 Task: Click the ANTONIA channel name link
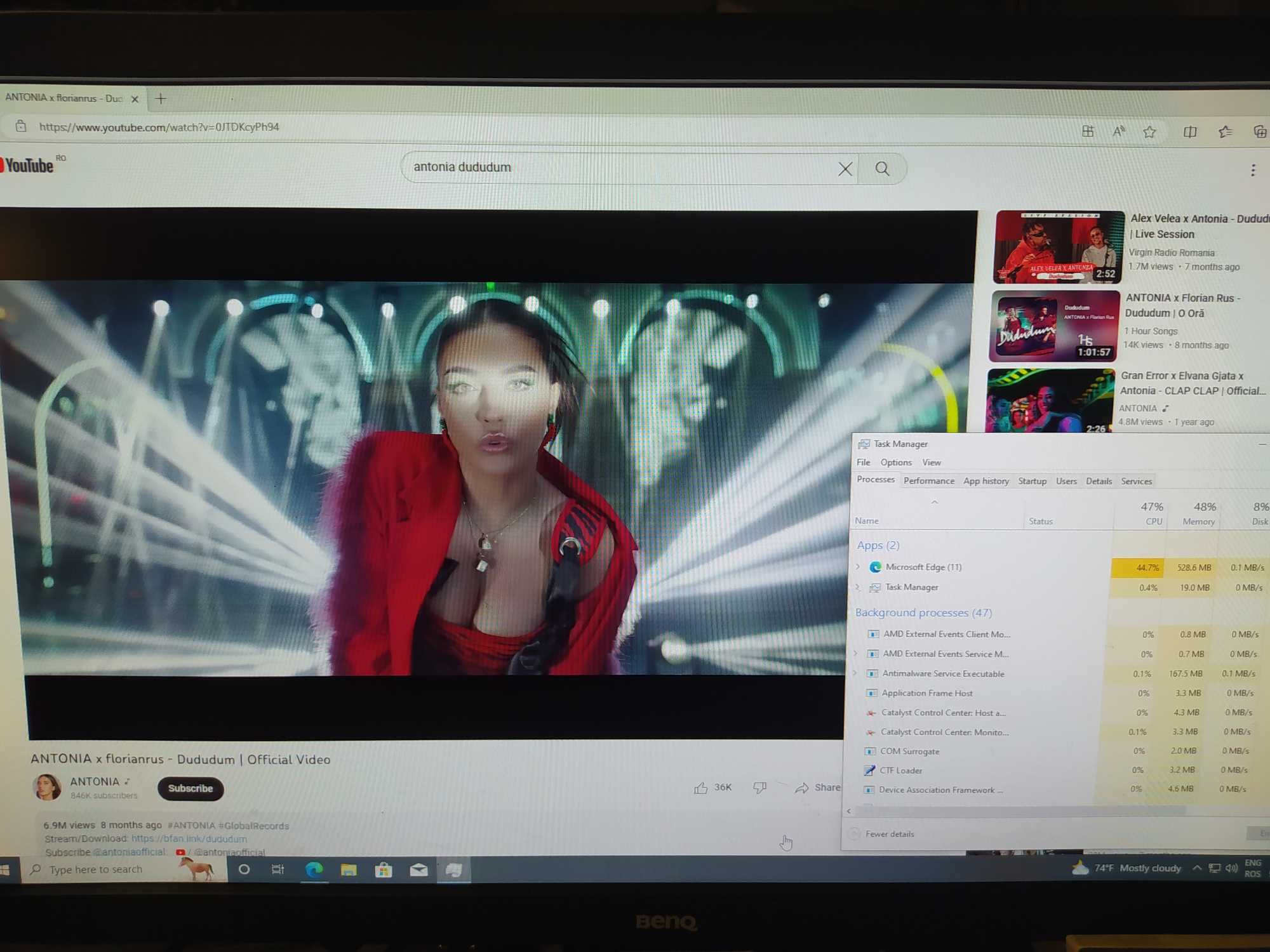click(x=95, y=782)
